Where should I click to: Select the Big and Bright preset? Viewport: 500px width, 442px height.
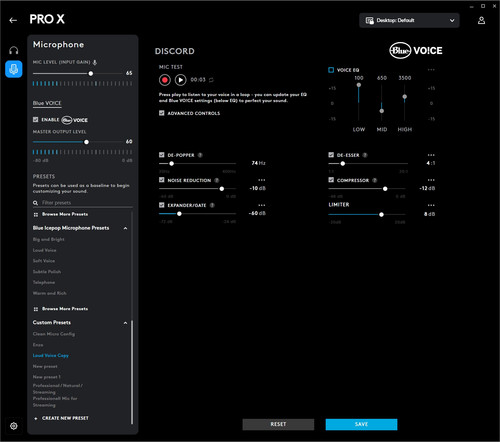coord(49,239)
